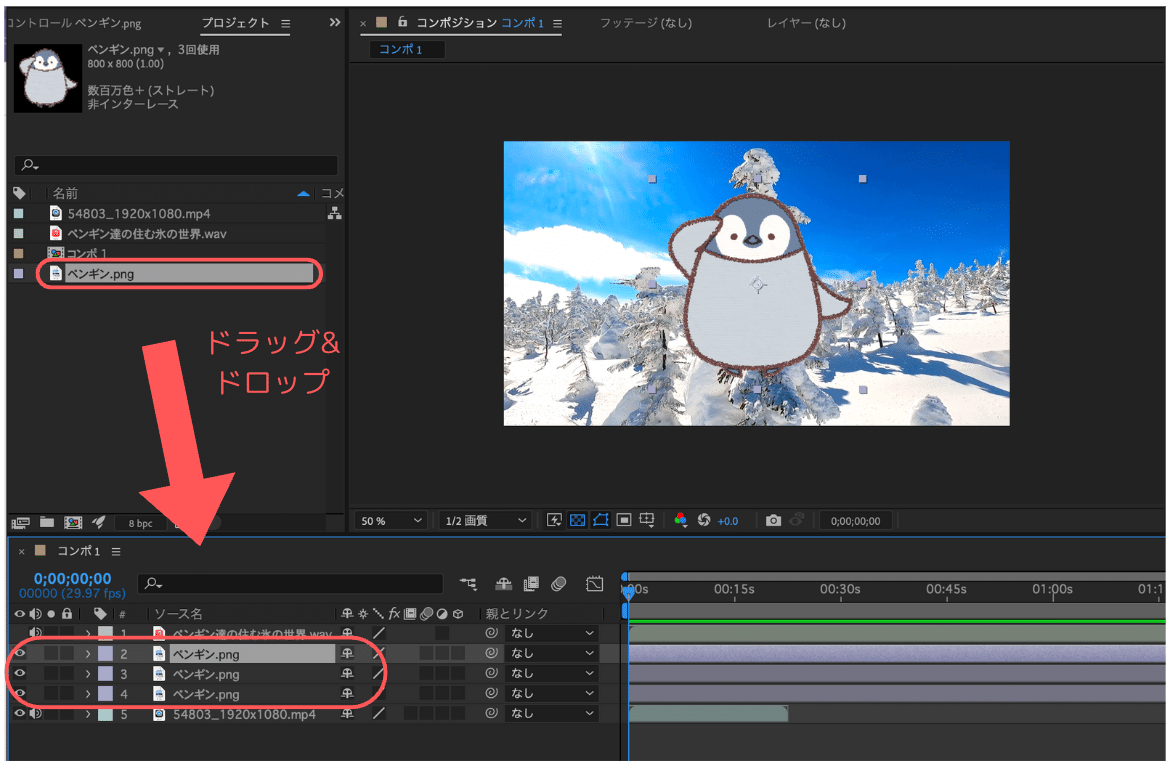Click the Project panel search field
Viewport: 1170px width, 772px height.
(x=176, y=165)
